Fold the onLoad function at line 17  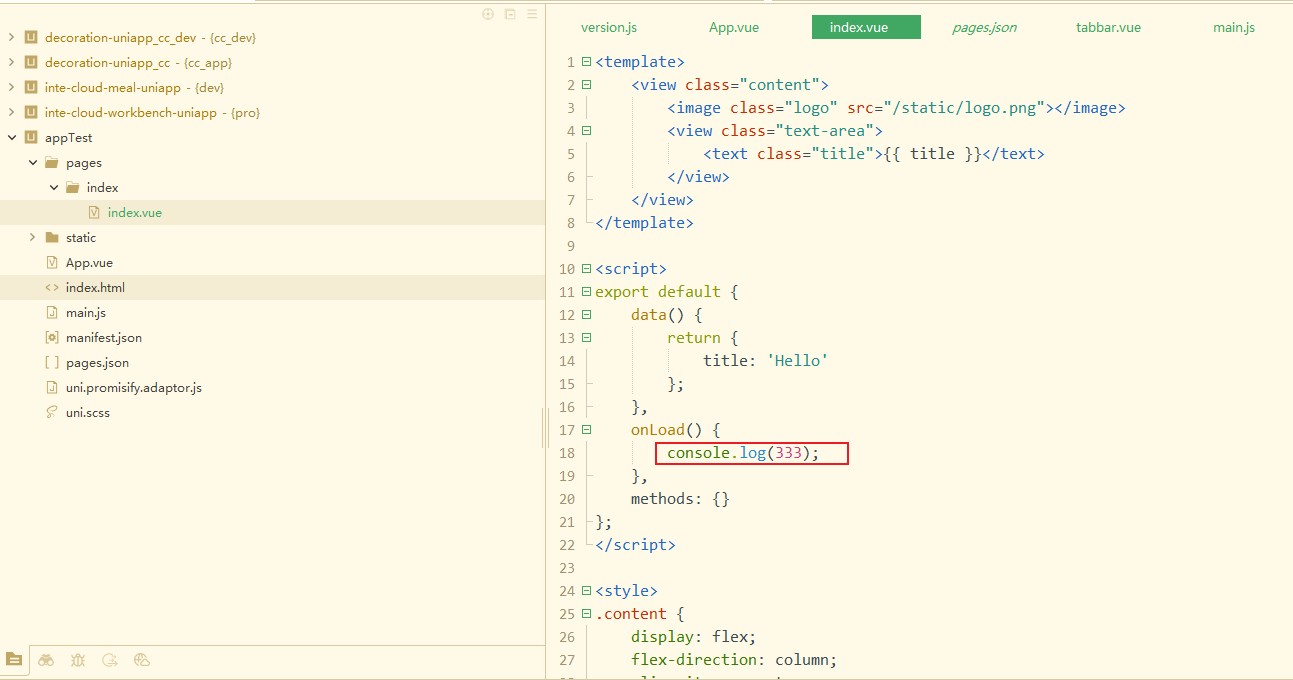pos(586,430)
